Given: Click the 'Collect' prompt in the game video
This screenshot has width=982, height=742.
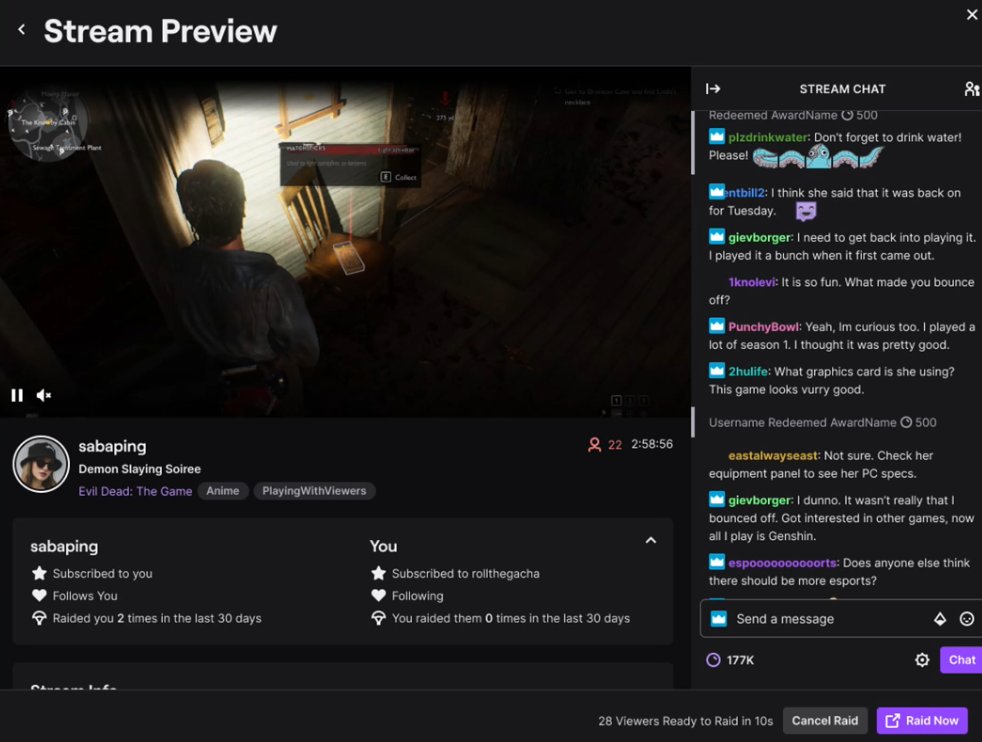Looking at the screenshot, I should (x=399, y=177).
